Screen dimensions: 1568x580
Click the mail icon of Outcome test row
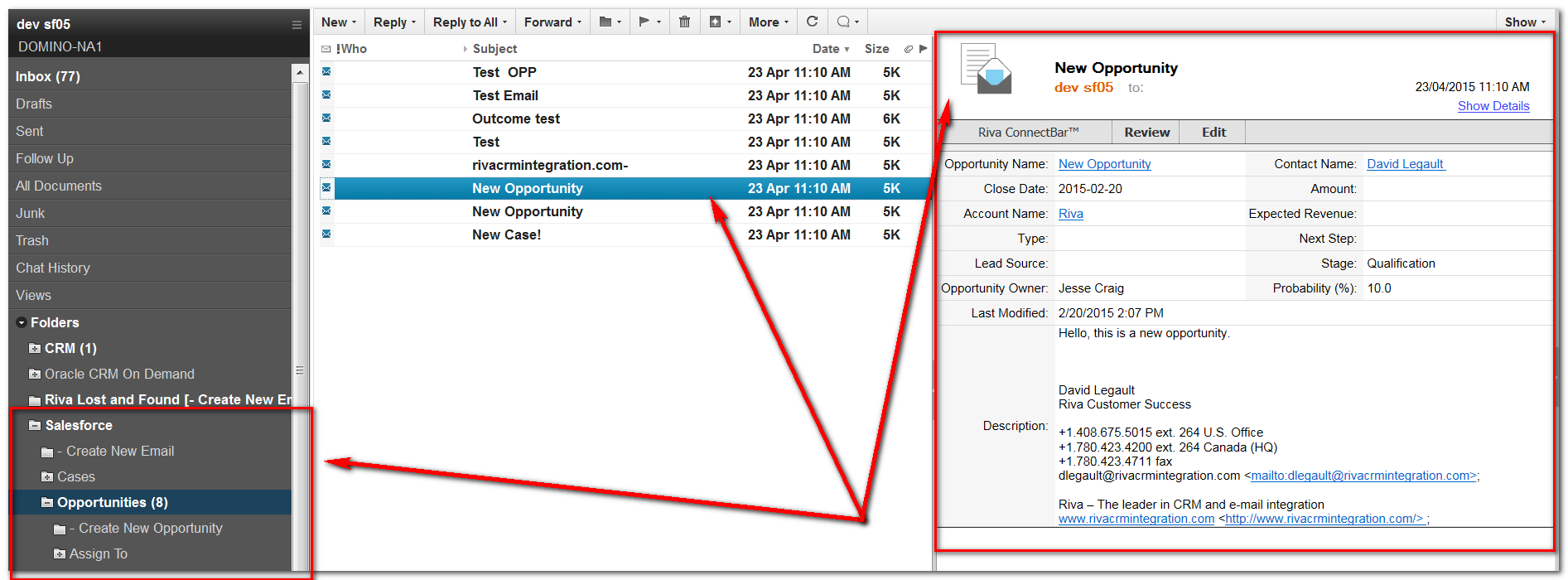pos(326,118)
